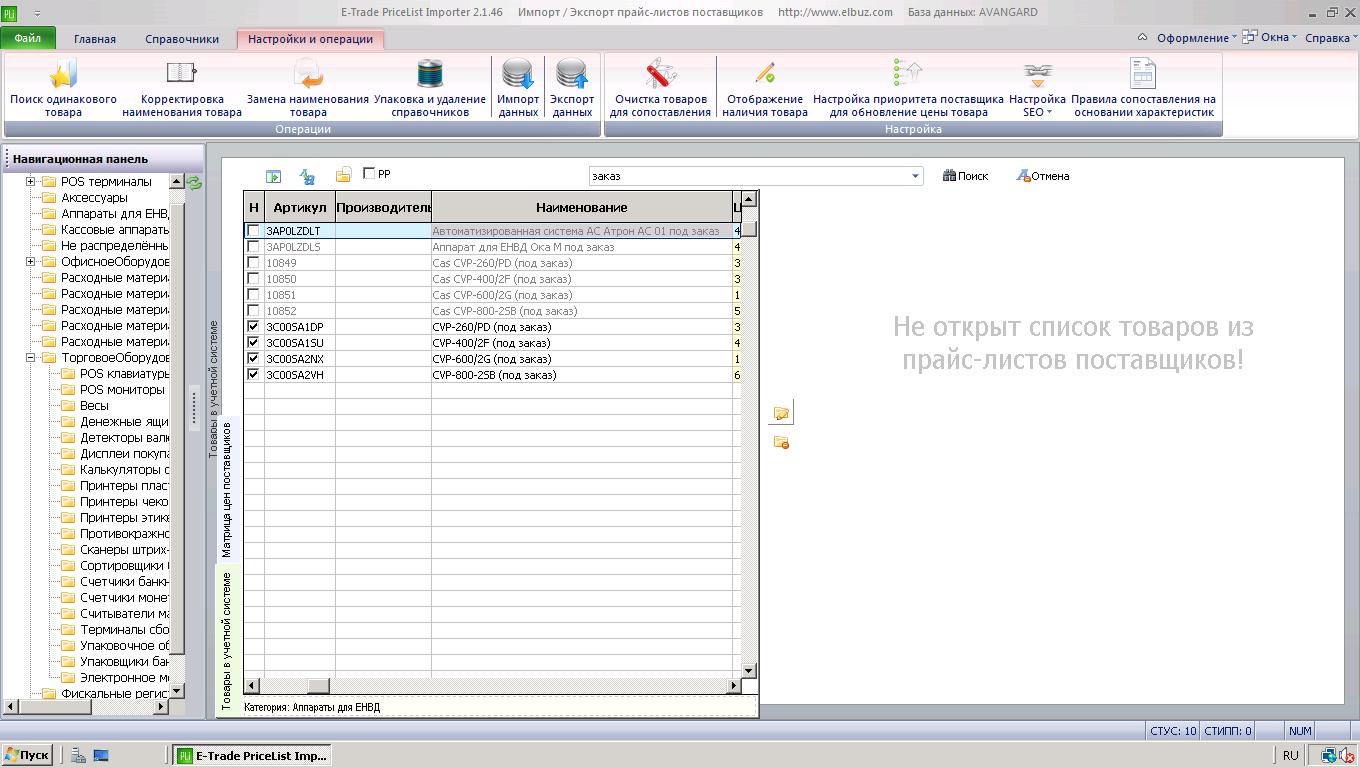The width and height of the screenshot is (1360, 768).
Task: Click the show desktop quick launch icon
Action: coord(101,756)
